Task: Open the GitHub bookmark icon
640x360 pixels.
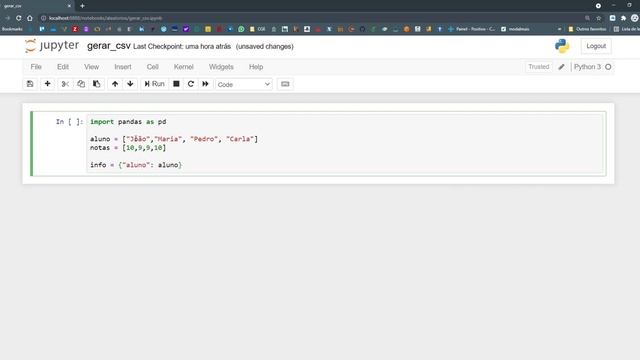Action: pos(362,29)
